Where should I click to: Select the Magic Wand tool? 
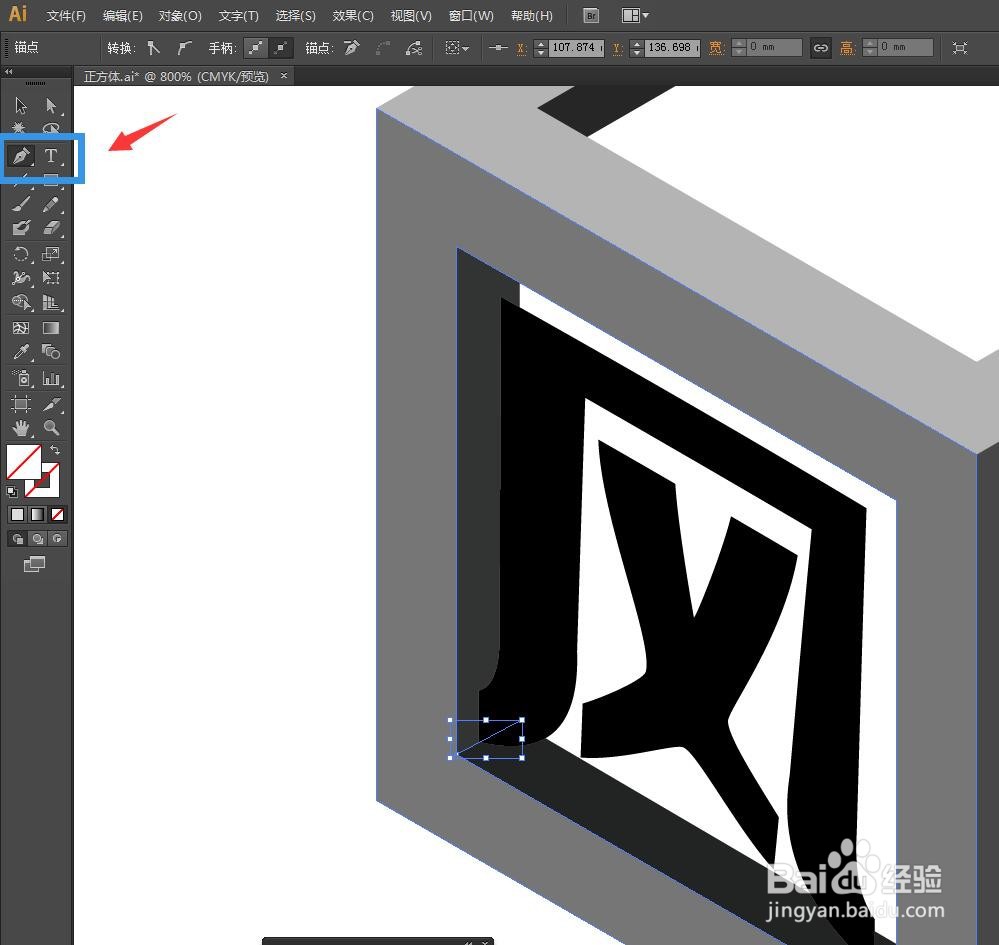click(x=18, y=128)
